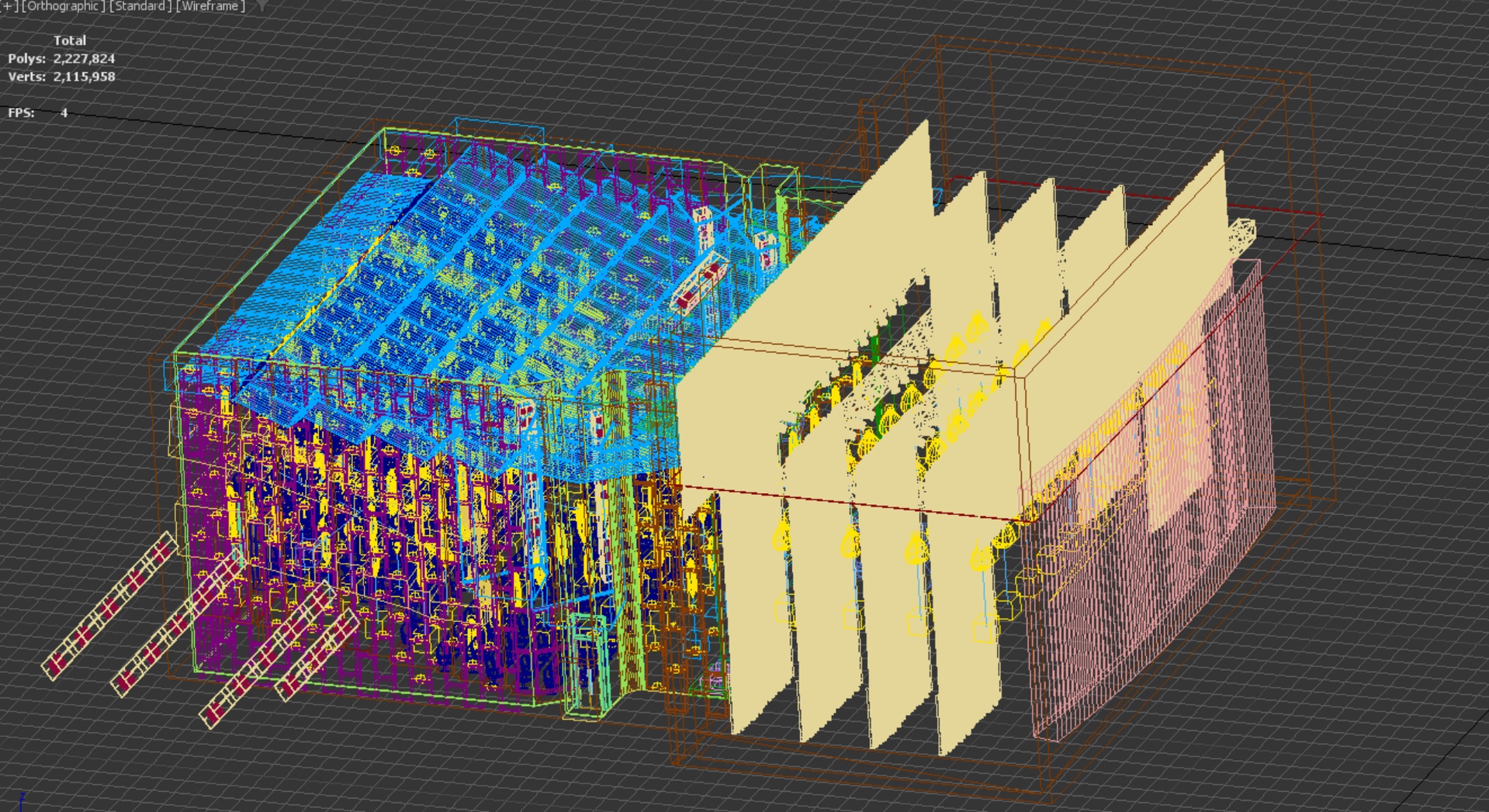
Task: Click the 'FPS:' label in viewport
Action: 22,113
